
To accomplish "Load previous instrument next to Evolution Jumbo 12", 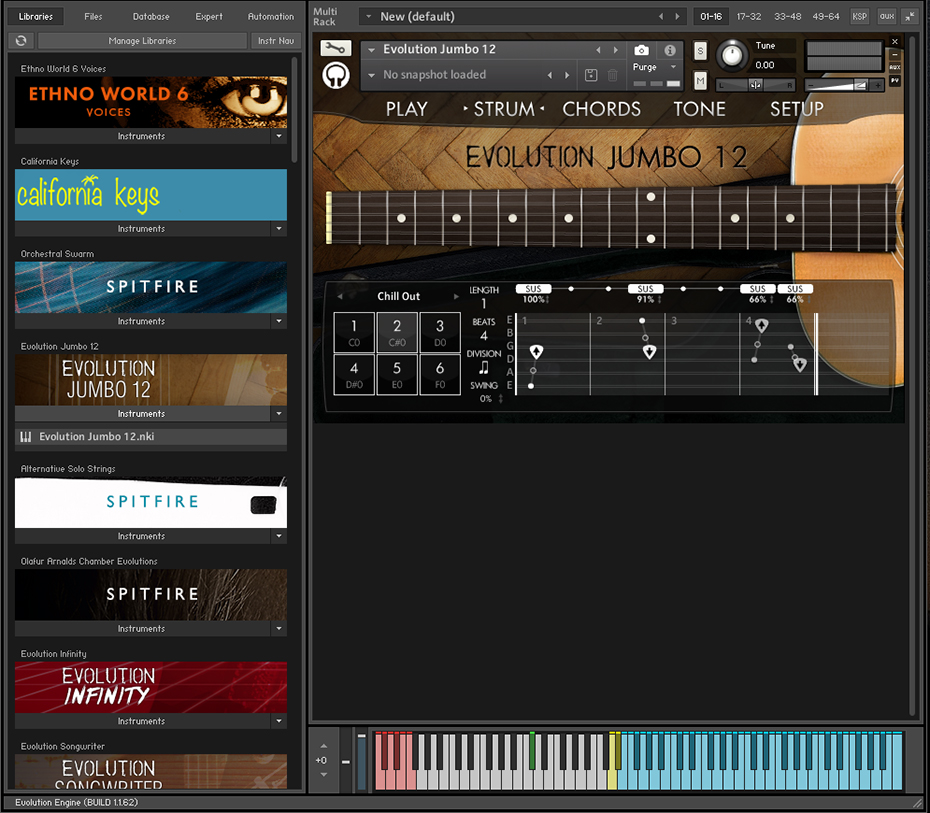I will (x=598, y=50).
